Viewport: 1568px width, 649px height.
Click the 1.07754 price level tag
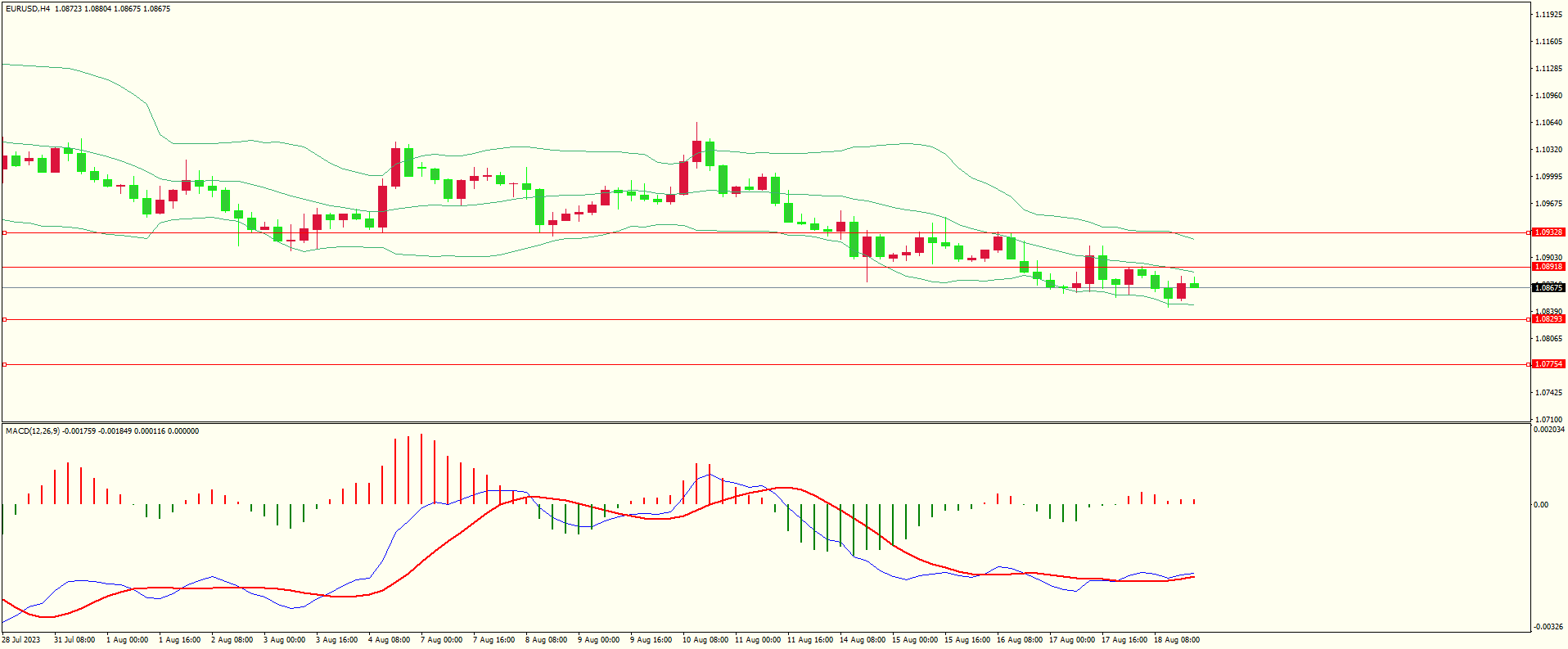coord(1548,364)
